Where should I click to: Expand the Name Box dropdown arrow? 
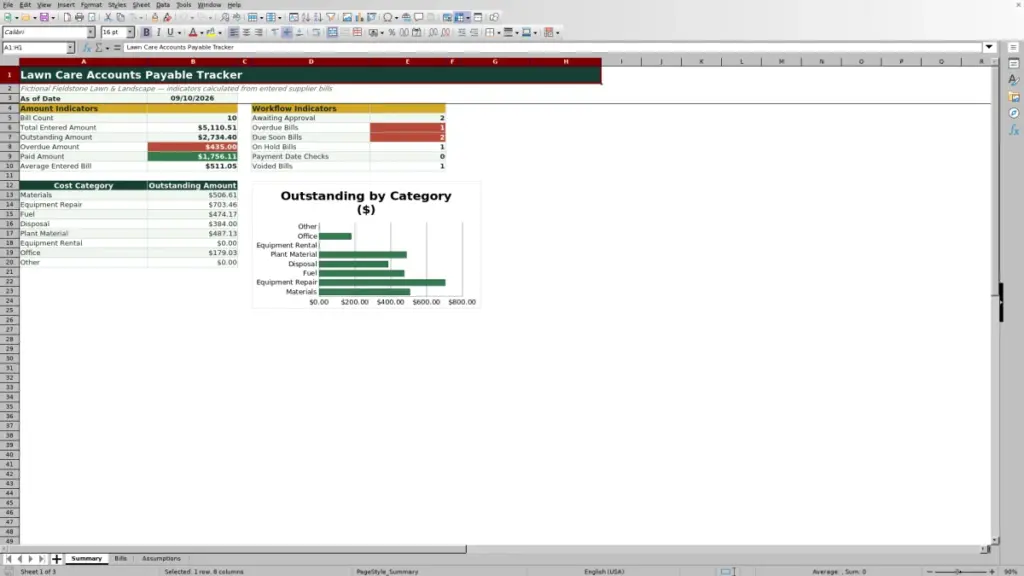70,47
